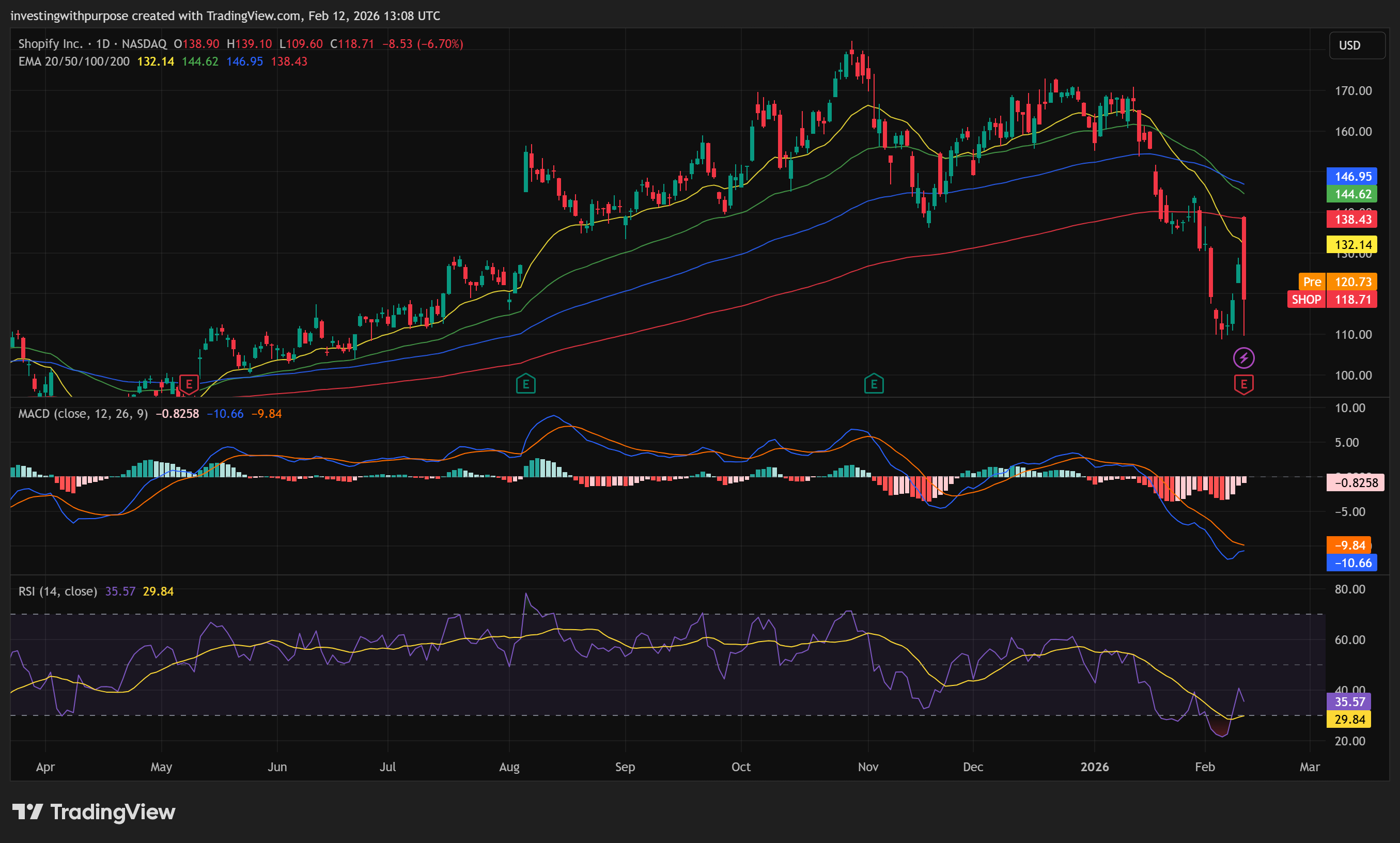Click the green 144.62 EMA price label

[1352, 194]
